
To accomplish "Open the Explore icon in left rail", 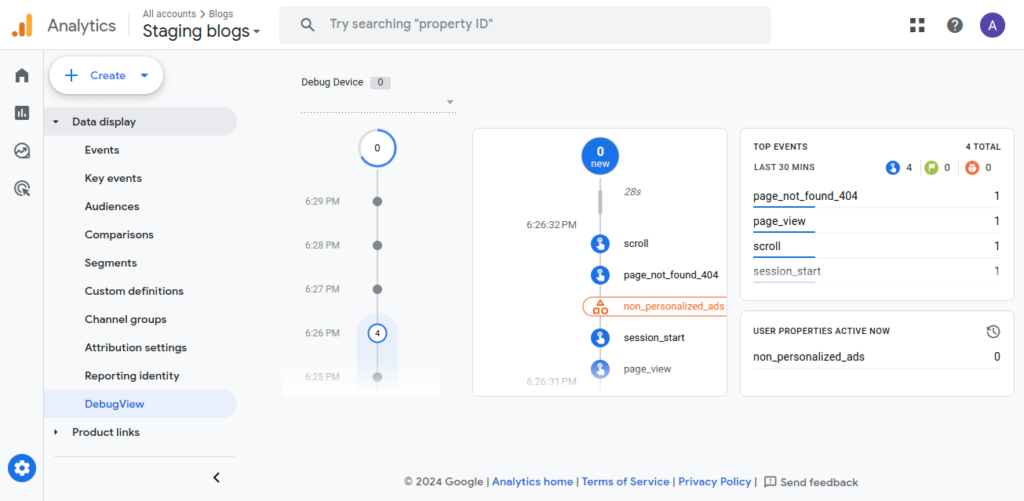I will (22, 151).
